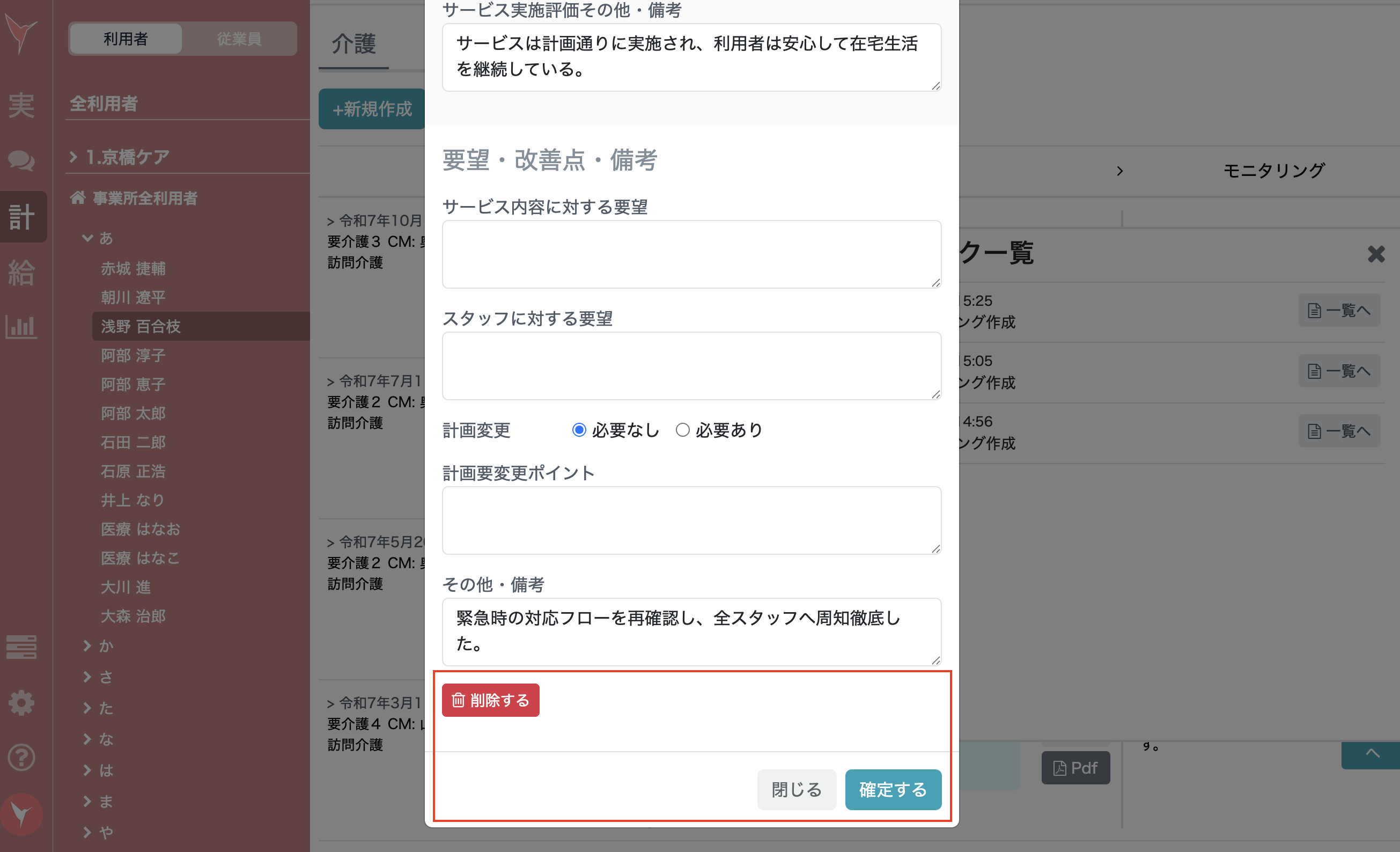Select the 給 sidebar icon
1400x852 pixels.
click(x=21, y=272)
